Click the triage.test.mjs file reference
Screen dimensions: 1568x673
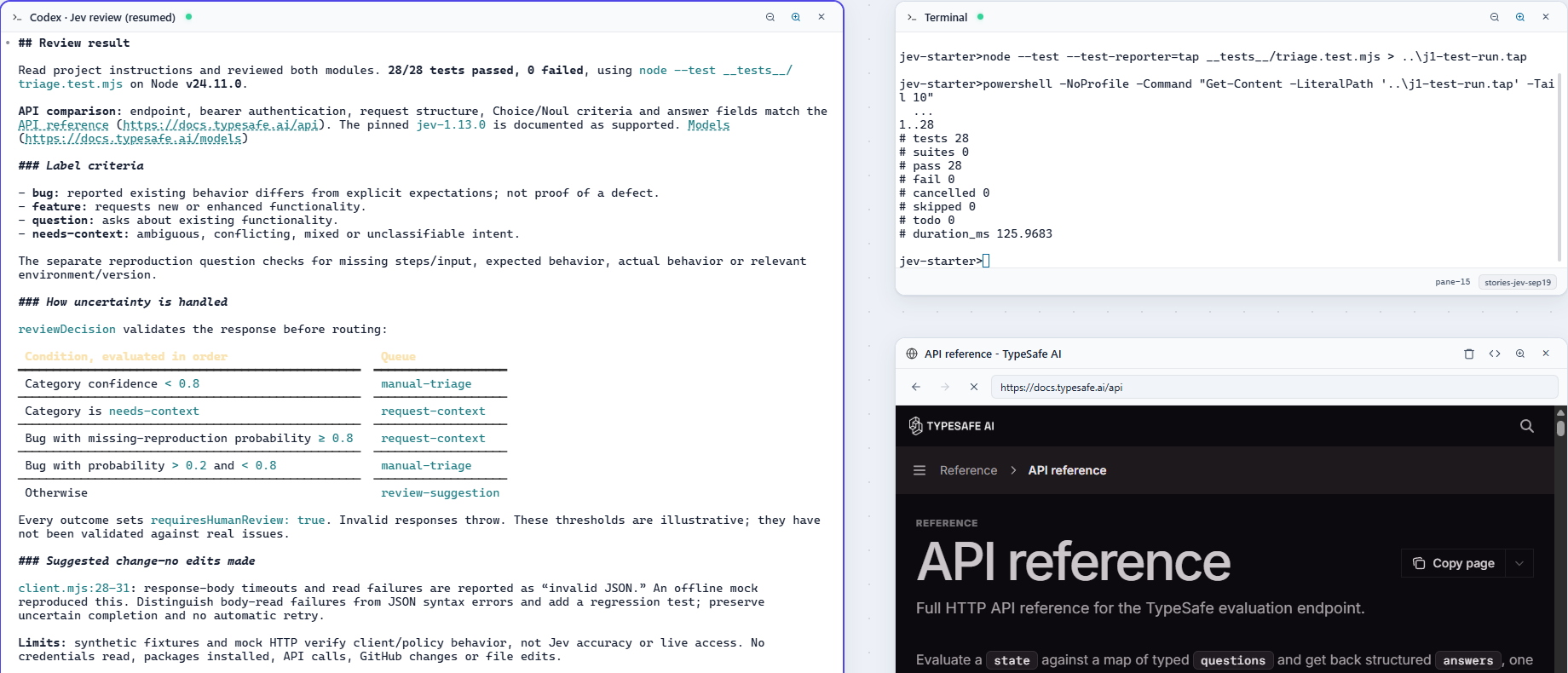(x=70, y=84)
